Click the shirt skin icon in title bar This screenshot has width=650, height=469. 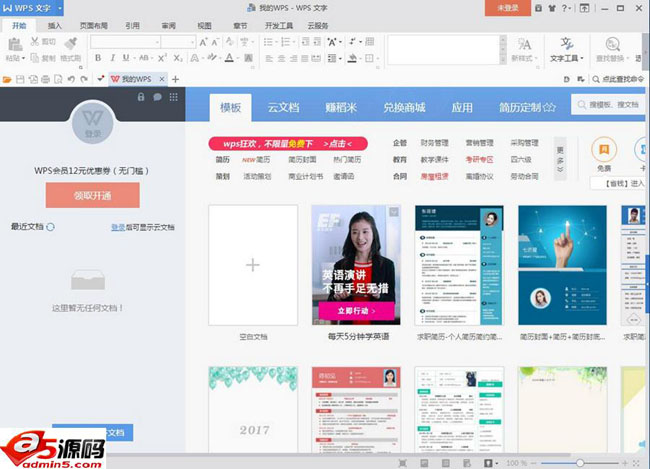tap(552, 8)
